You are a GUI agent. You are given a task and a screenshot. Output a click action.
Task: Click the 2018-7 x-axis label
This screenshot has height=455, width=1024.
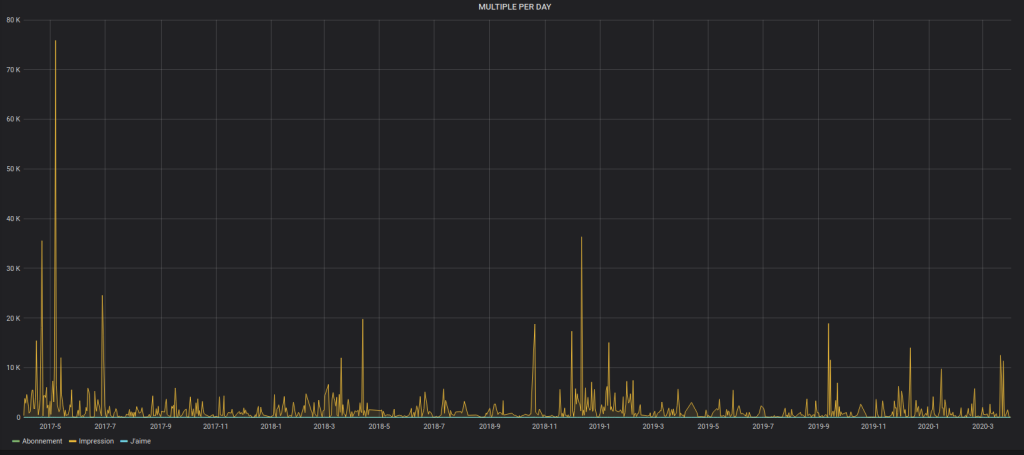[x=434, y=426]
